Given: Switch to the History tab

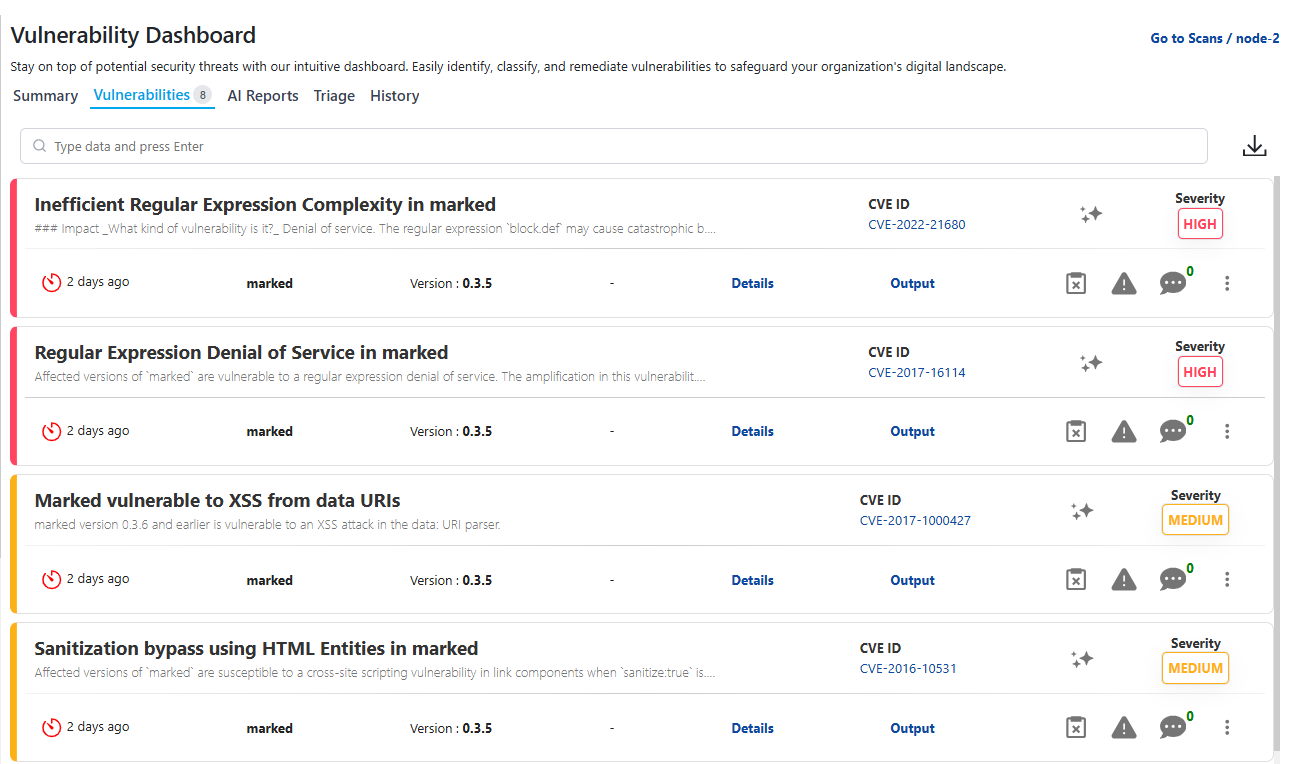Looking at the screenshot, I should (394, 95).
